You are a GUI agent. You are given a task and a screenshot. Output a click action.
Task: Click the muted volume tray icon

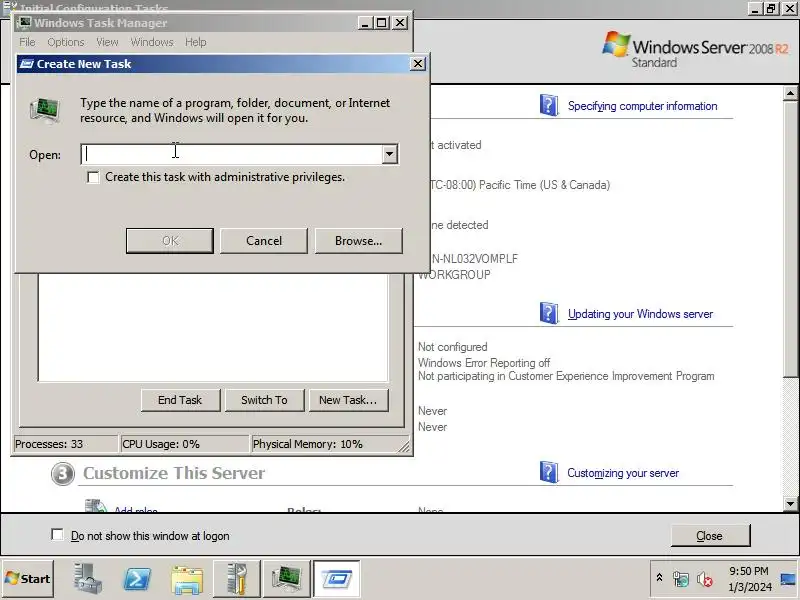click(x=705, y=579)
